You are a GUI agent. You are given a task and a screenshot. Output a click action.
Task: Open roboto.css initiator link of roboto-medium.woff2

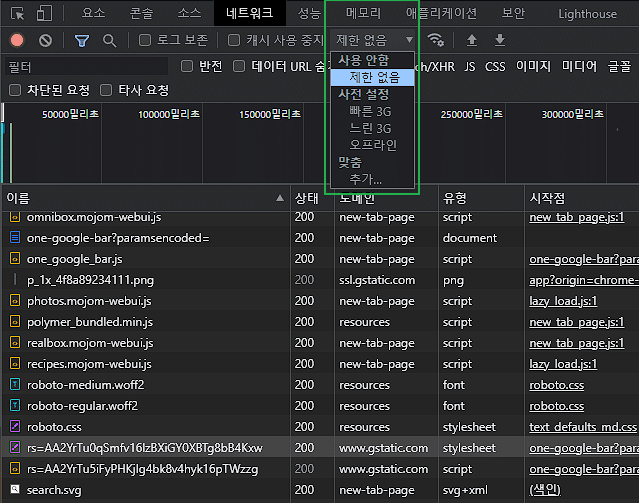pyautogui.click(x=557, y=385)
